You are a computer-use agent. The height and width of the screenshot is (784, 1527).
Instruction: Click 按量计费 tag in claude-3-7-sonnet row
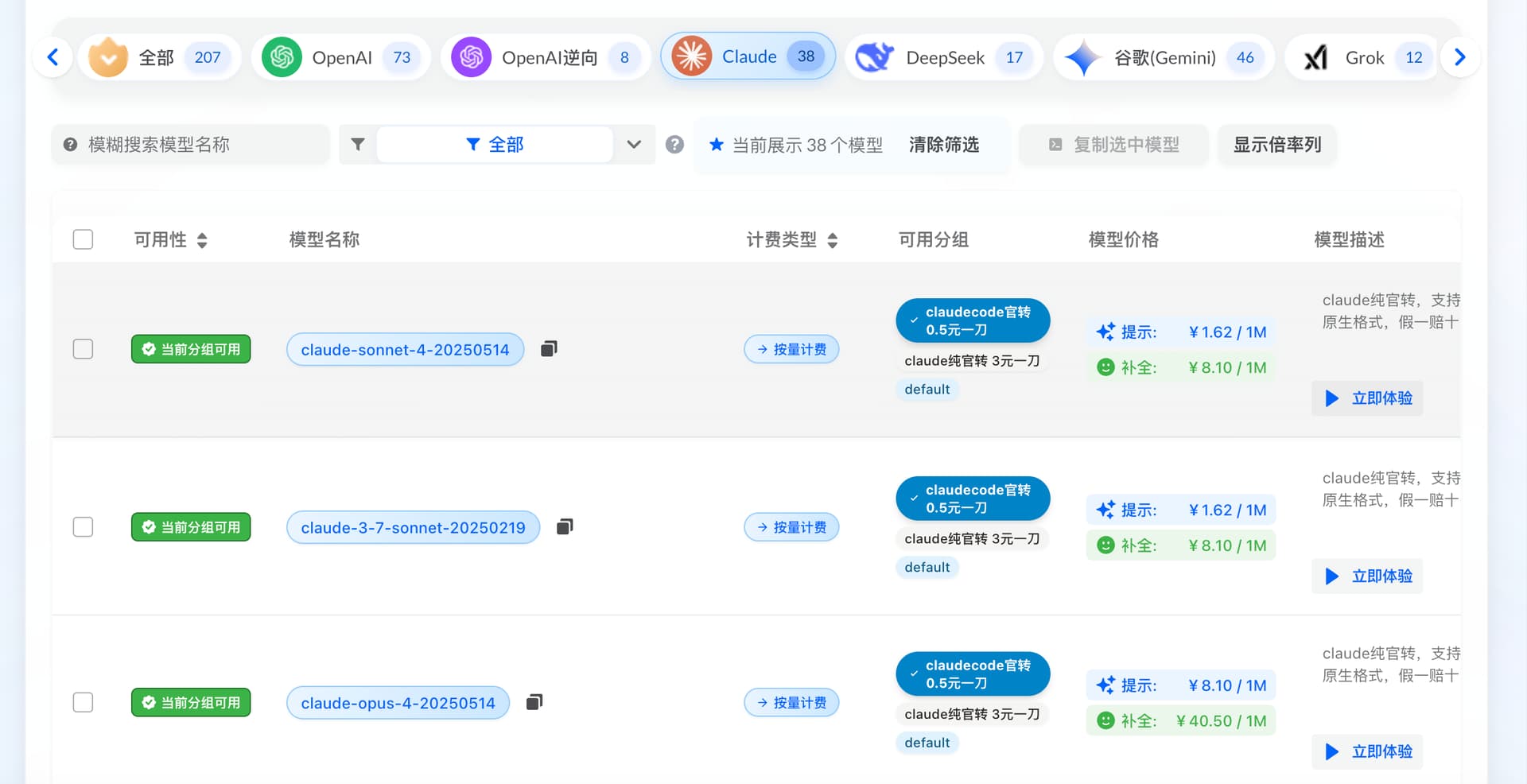point(791,527)
